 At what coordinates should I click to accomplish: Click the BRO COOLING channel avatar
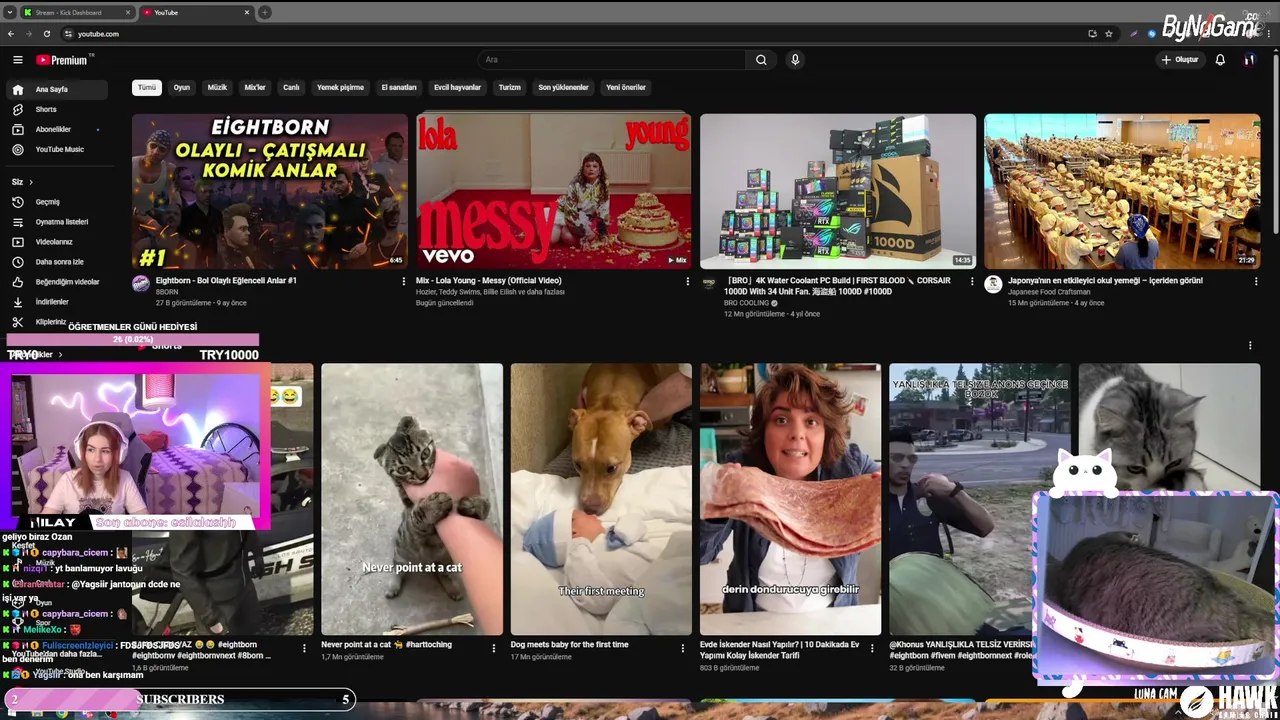pyautogui.click(x=709, y=284)
